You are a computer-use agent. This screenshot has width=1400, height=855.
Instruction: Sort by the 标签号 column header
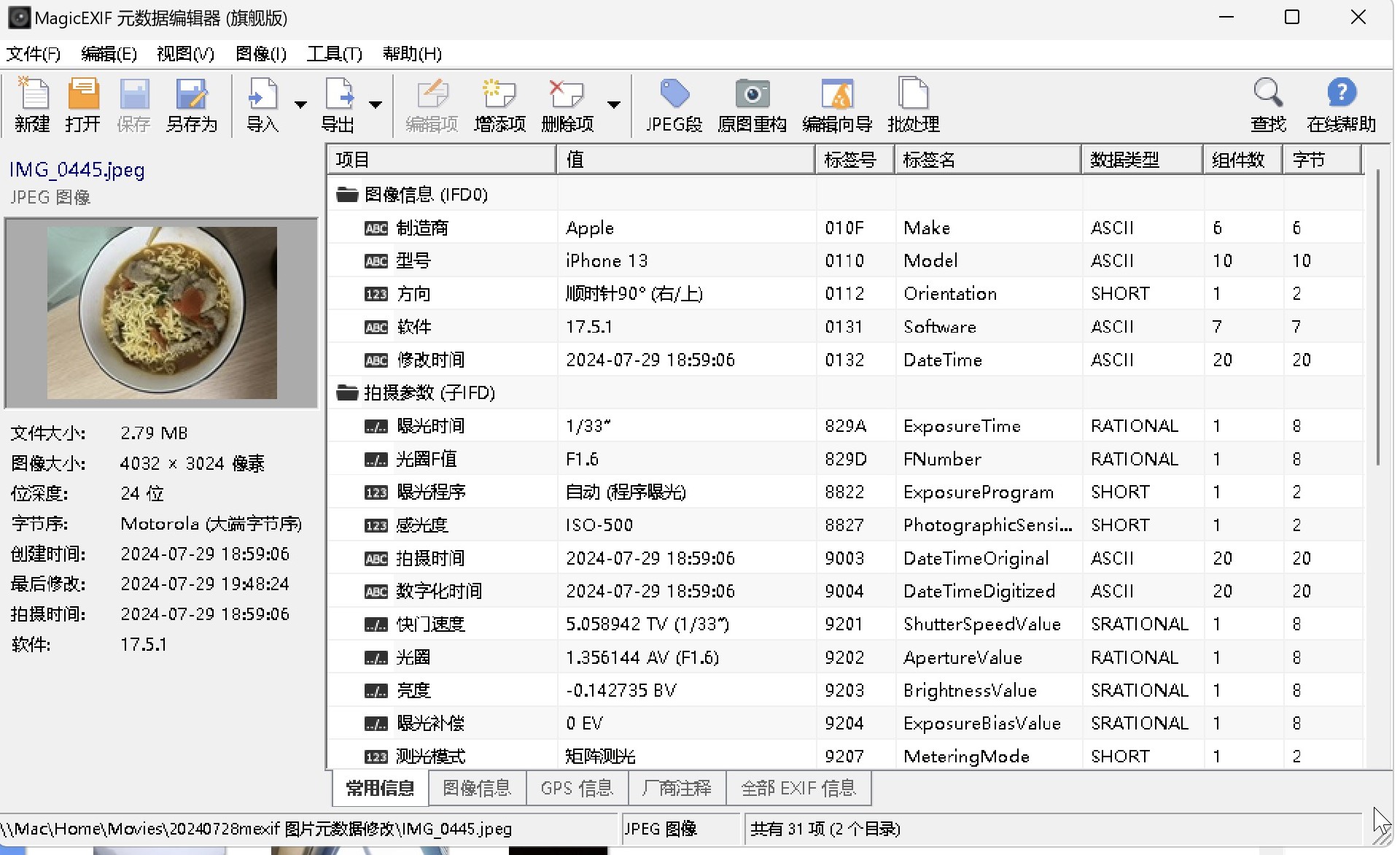point(855,160)
